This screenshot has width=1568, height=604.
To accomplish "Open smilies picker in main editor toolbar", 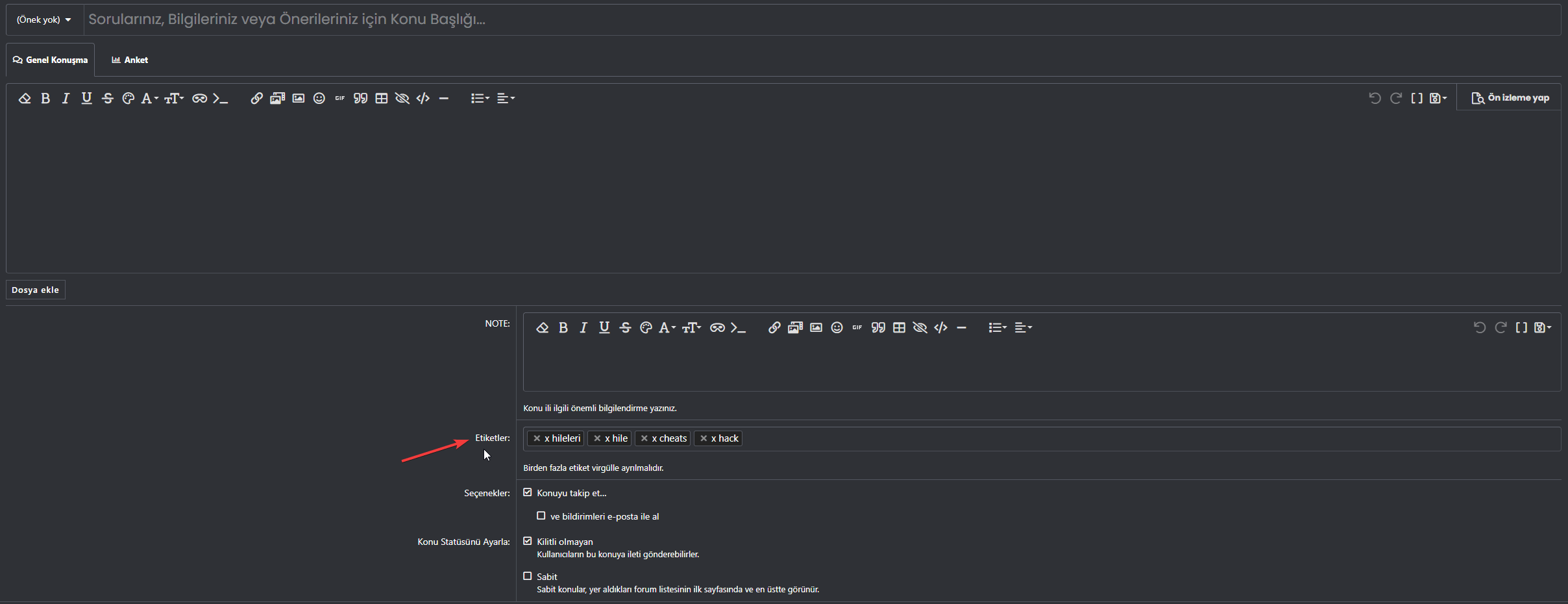I will click(x=319, y=98).
